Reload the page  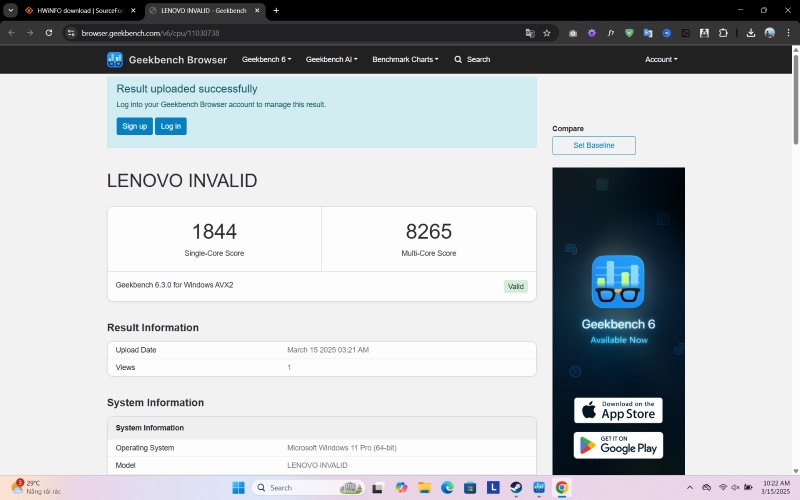point(49,33)
